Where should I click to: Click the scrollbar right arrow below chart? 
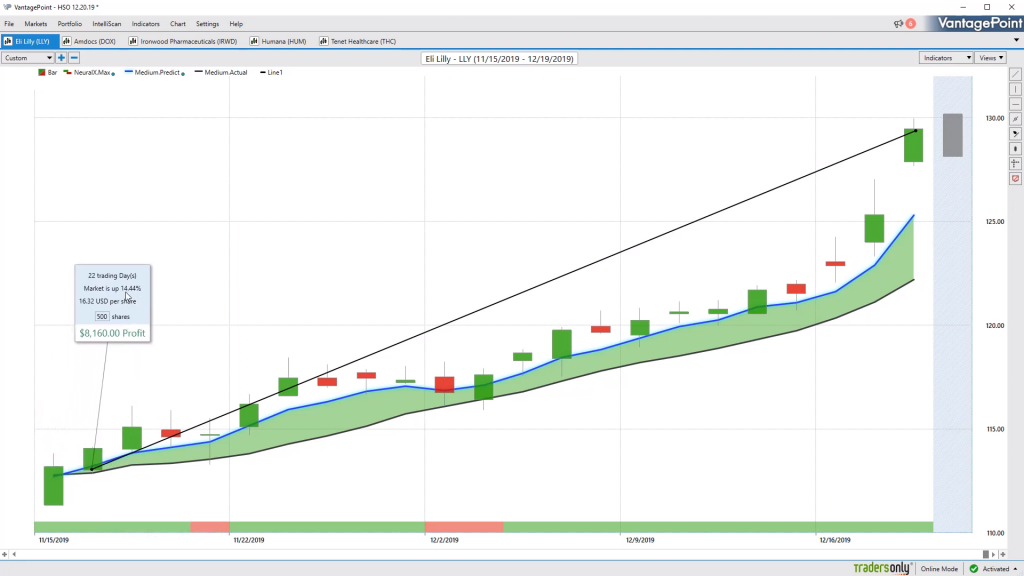tap(994, 554)
